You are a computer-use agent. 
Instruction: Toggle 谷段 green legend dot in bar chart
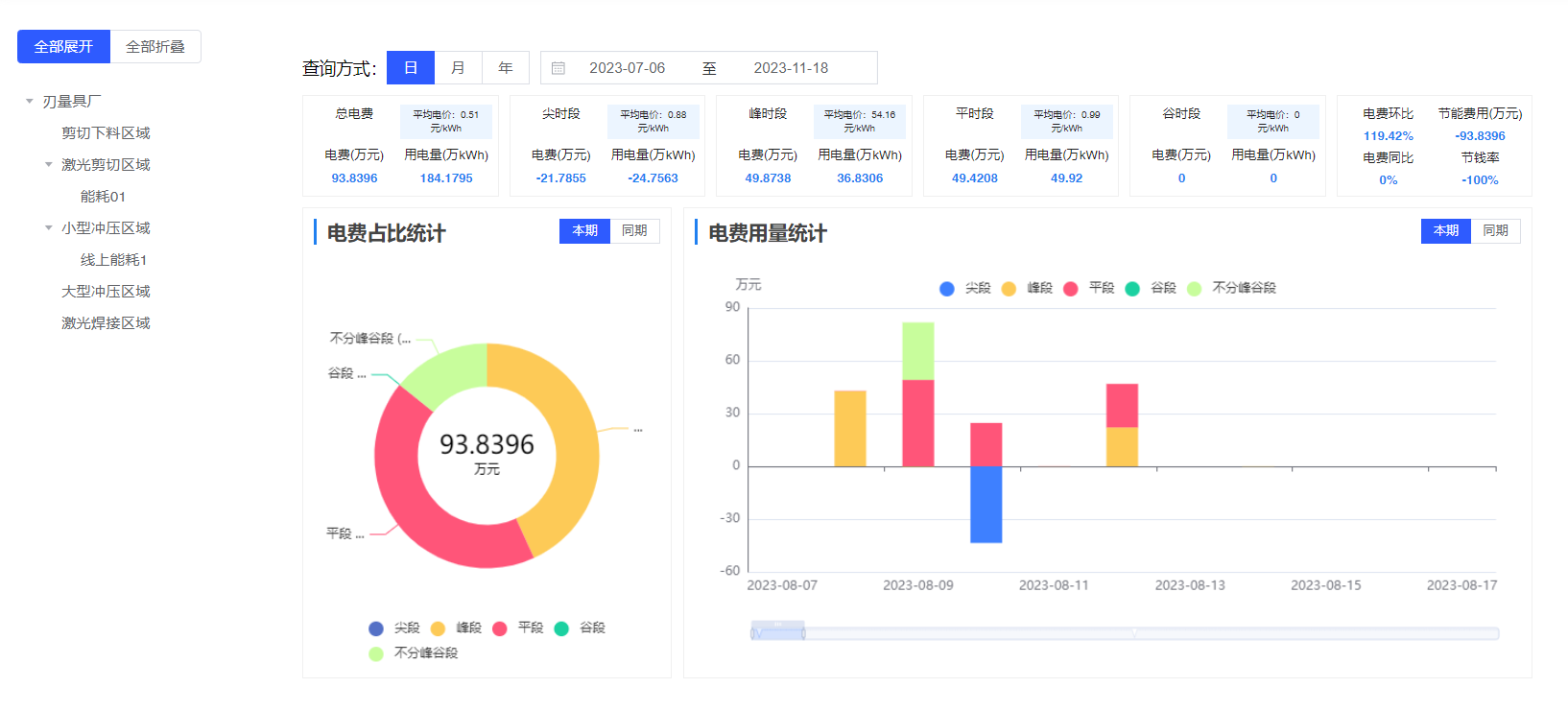[1132, 289]
